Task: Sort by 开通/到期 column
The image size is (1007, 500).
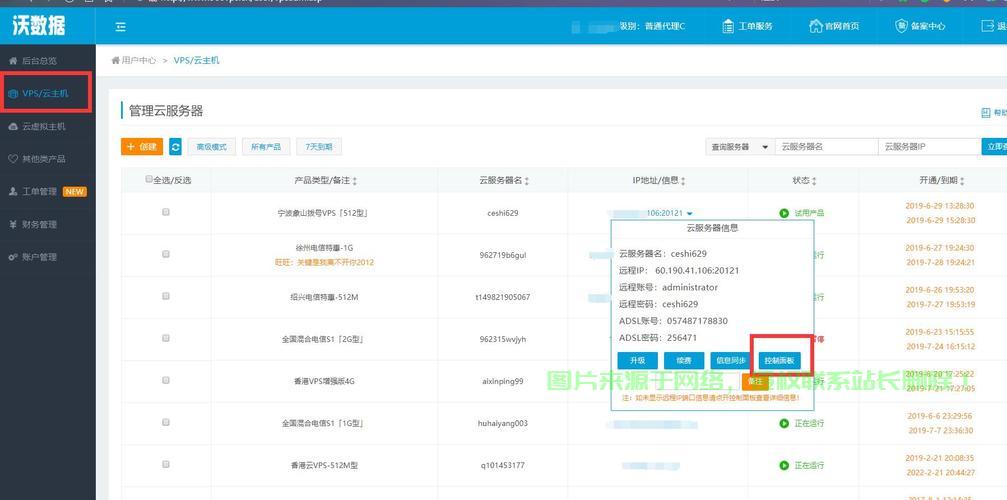Action: 941,181
